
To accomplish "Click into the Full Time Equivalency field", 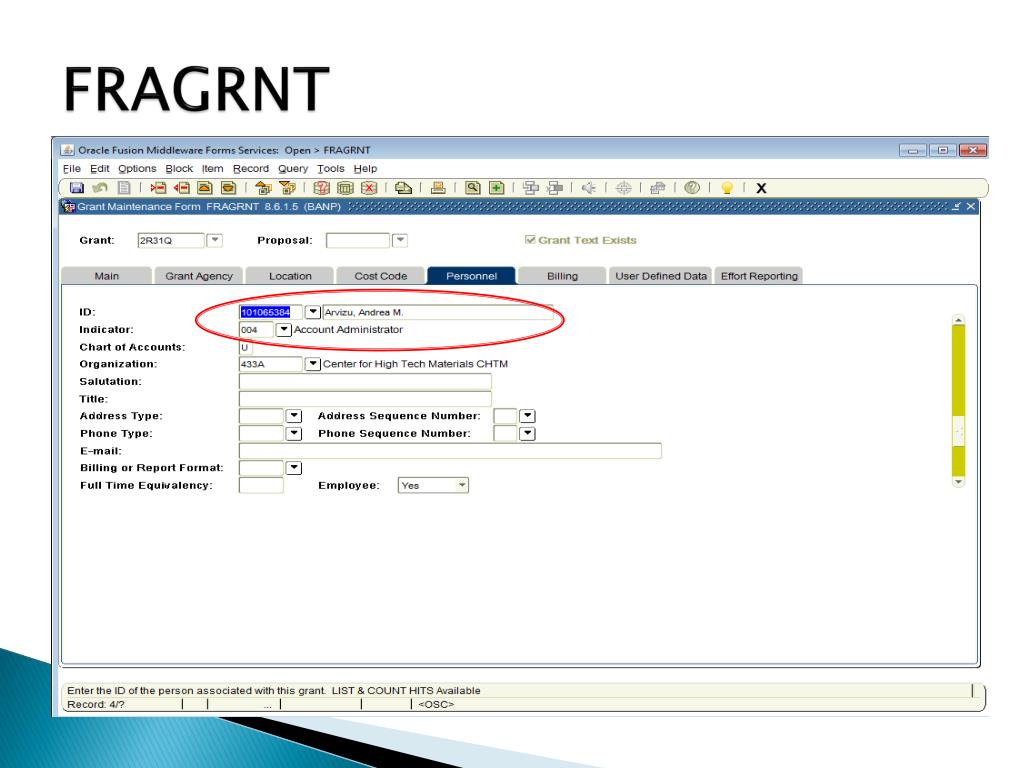I will [x=261, y=485].
